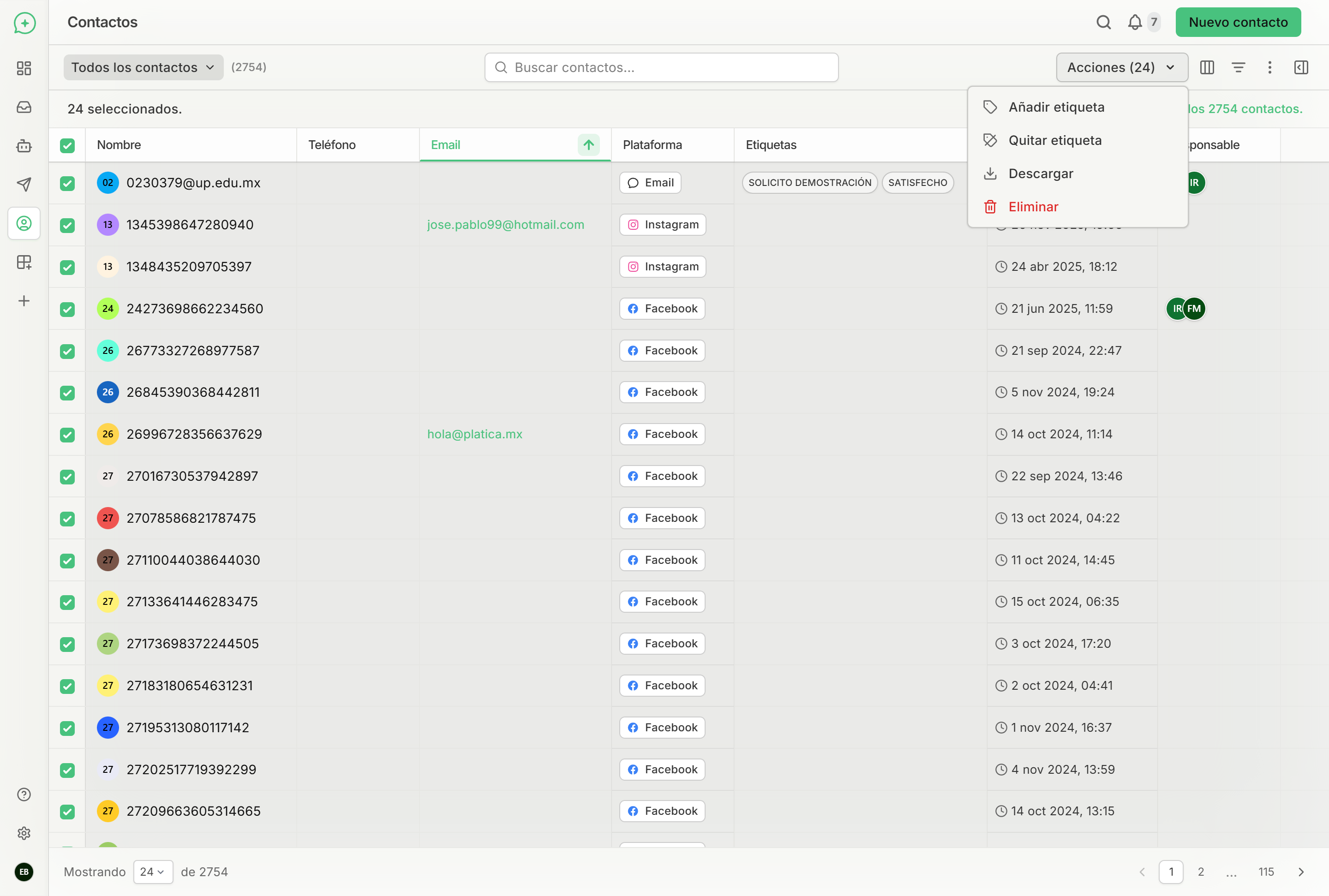This screenshot has width=1329, height=896.
Task: Open the filter lines icon
Action: click(x=1238, y=67)
